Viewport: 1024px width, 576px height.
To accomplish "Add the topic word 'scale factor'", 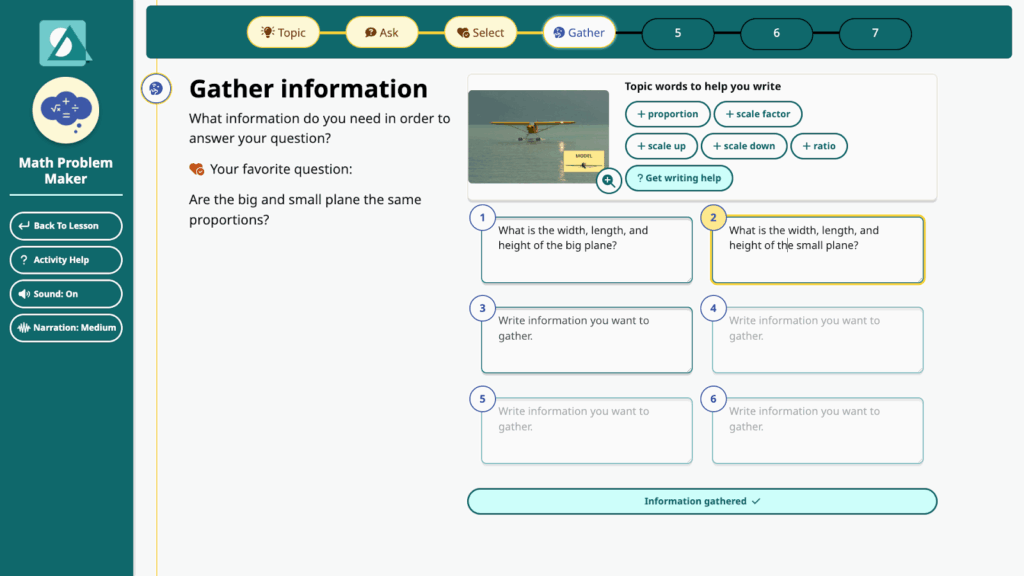I will [757, 114].
